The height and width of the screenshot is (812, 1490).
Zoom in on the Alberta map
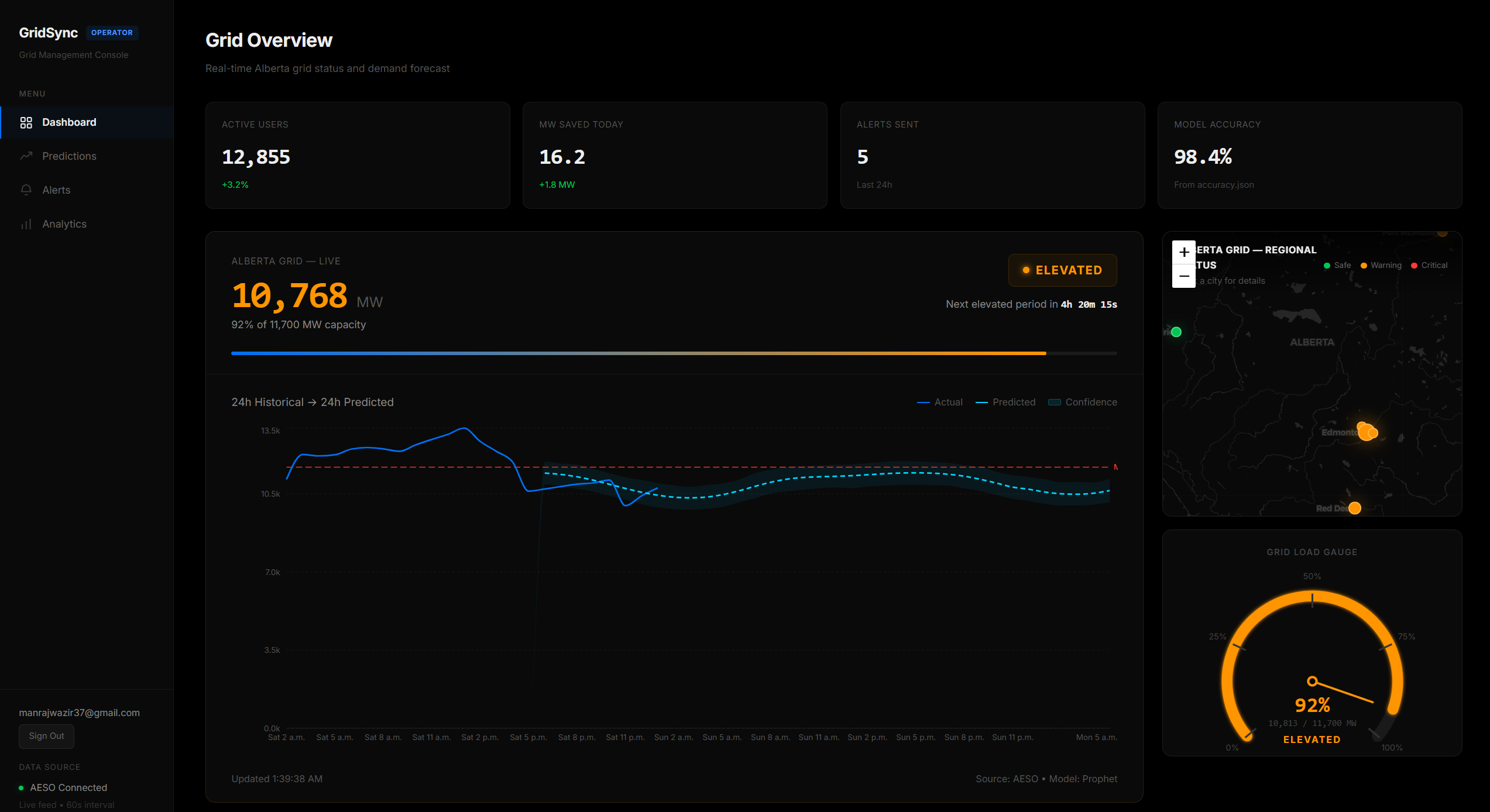coord(1183,252)
